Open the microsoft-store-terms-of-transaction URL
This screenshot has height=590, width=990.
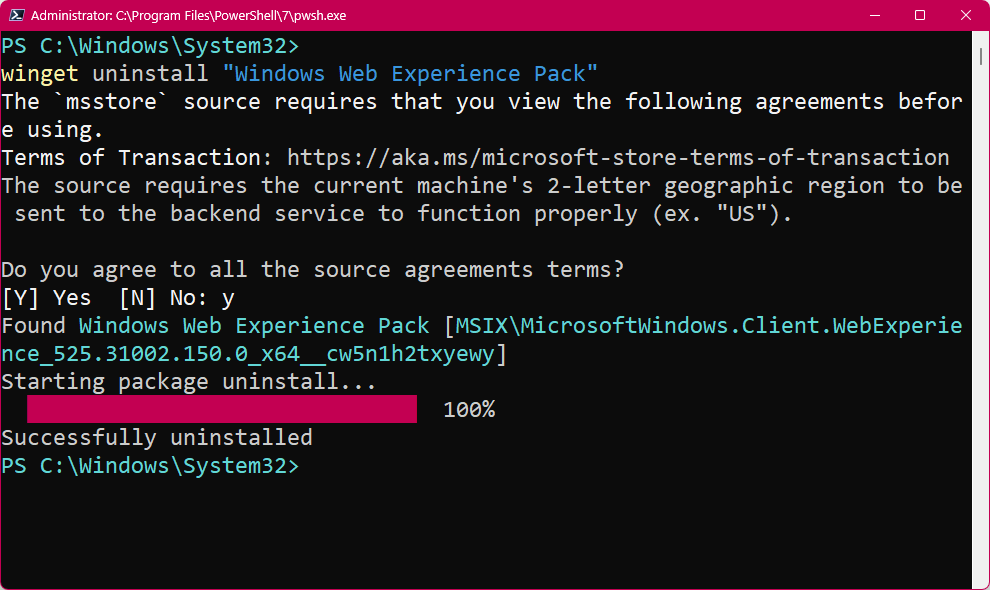[x=618, y=158]
